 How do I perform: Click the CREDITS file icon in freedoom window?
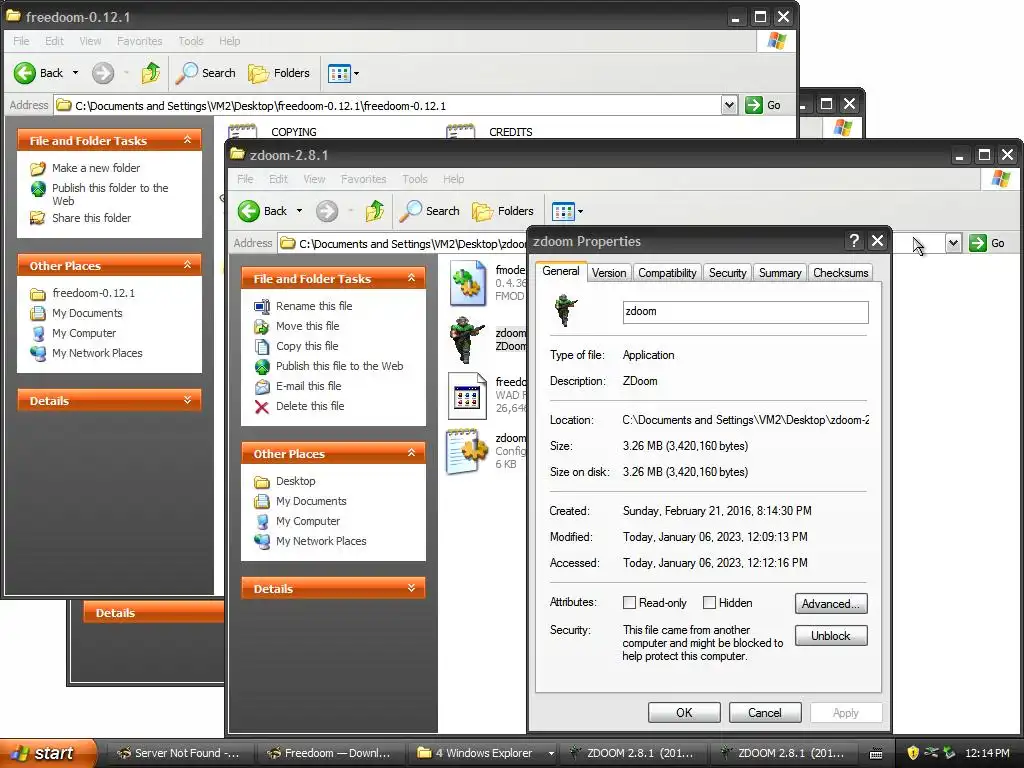coord(460,131)
